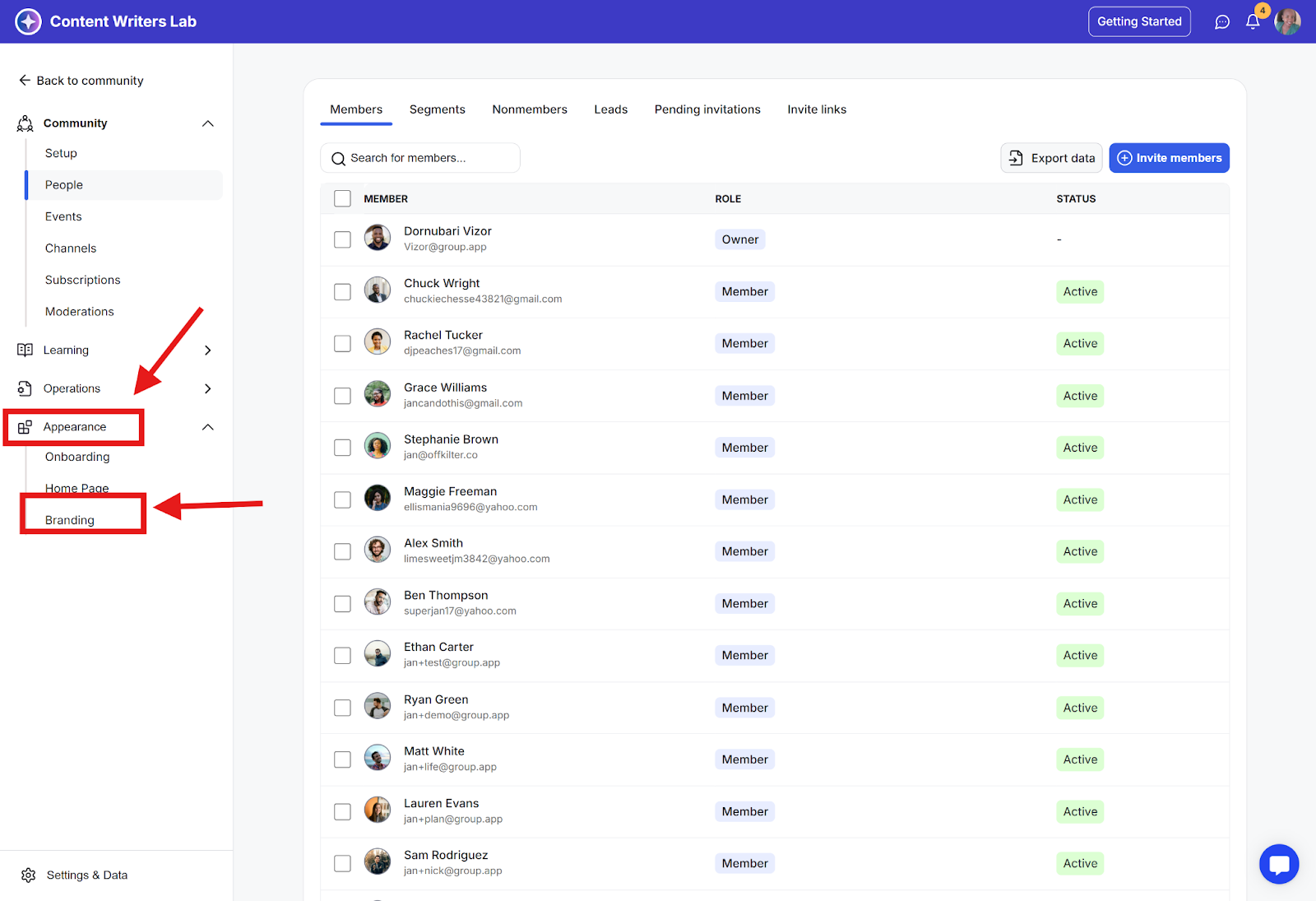Open the support chat bubble widget
The width and height of the screenshot is (1316, 901).
(1279, 864)
